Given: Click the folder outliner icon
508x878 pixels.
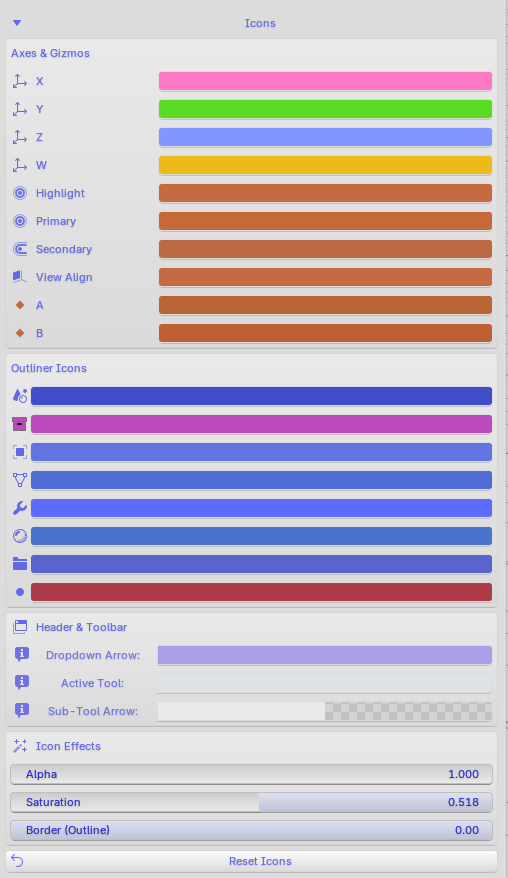Looking at the screenshot, I should 20,564.
